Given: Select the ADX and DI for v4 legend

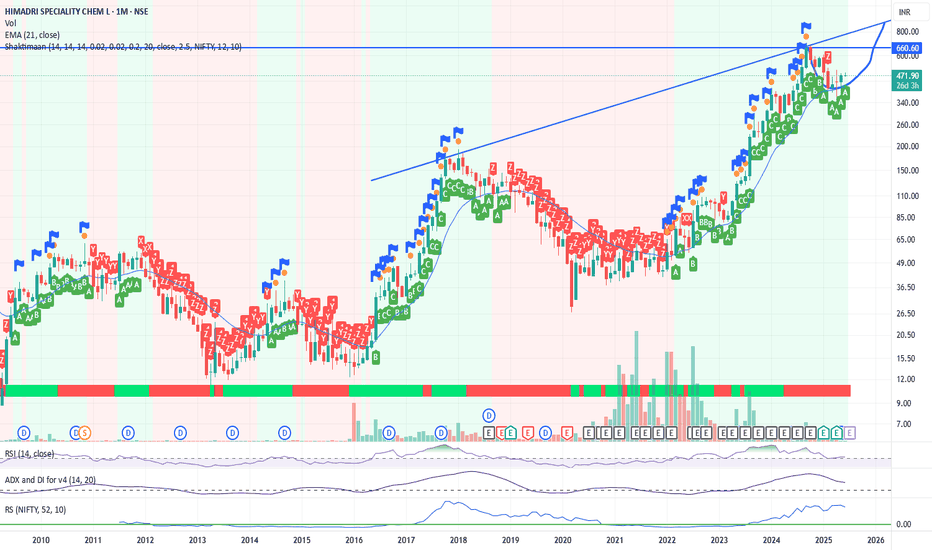Looking at the screenshot, I should pos(50,480).
